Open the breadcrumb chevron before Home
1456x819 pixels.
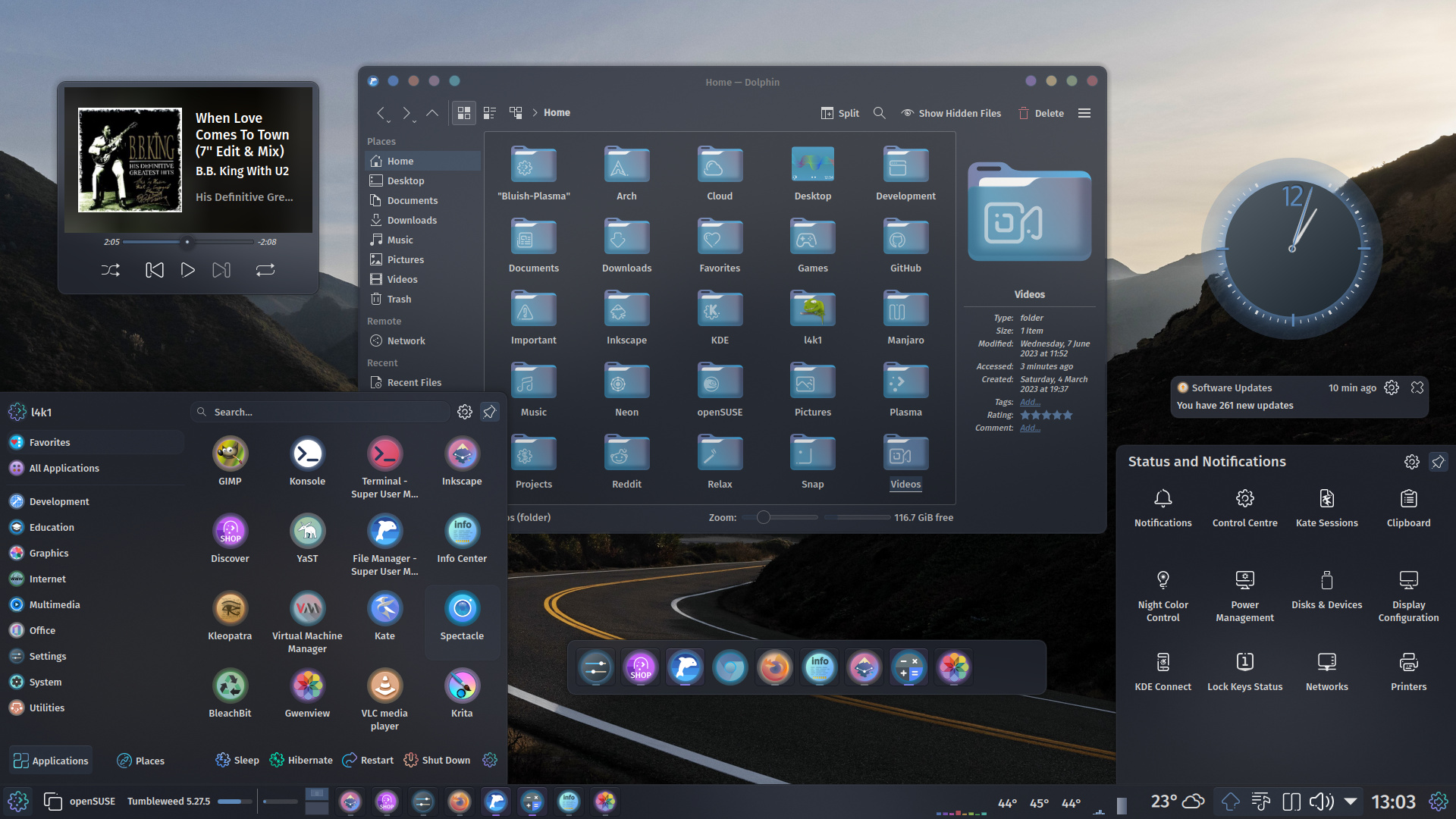[x=535, y=112]
